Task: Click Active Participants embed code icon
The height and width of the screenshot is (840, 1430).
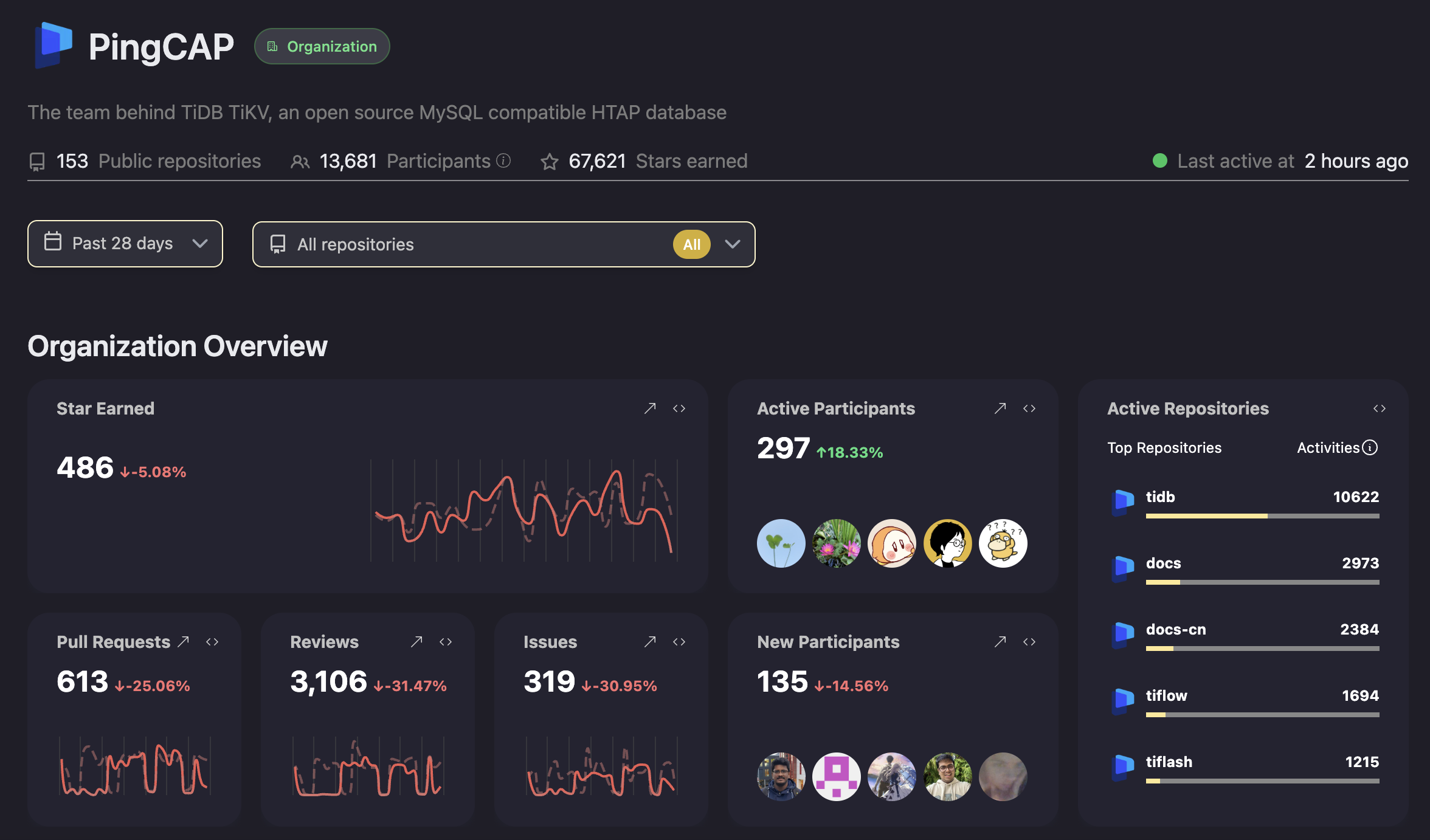Action: [x=1029, y=408]
